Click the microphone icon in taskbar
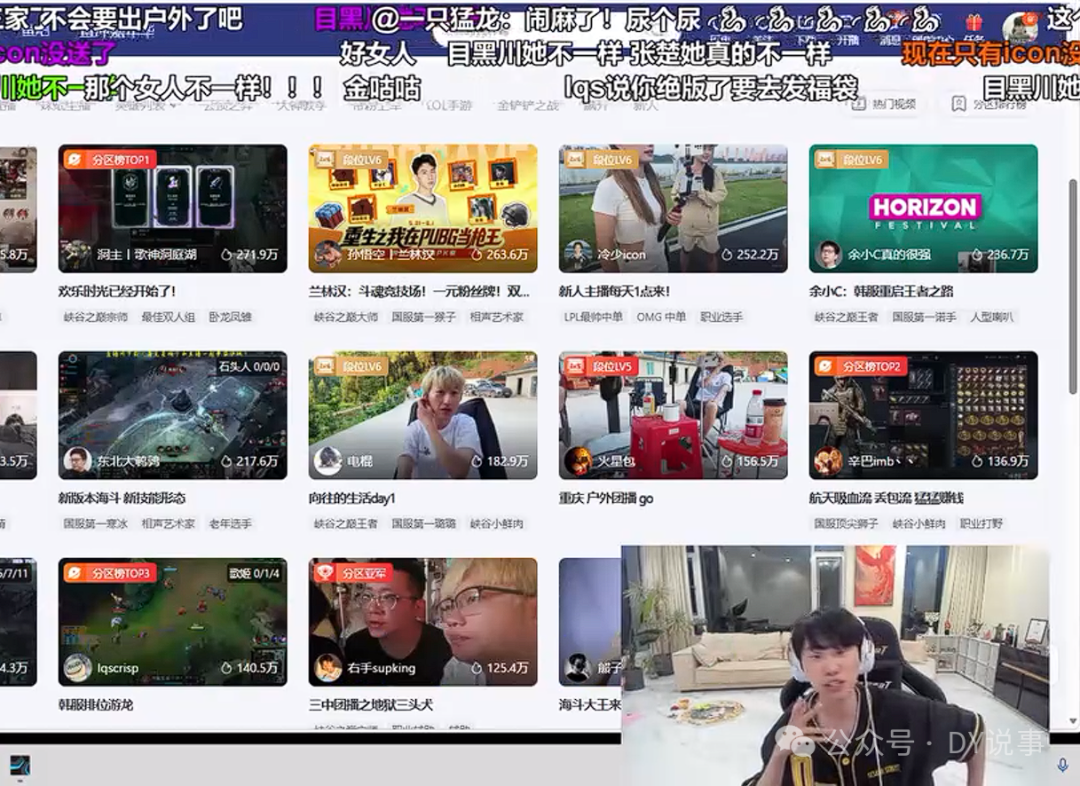1080x786 pixels. (x=1063, y=765)
